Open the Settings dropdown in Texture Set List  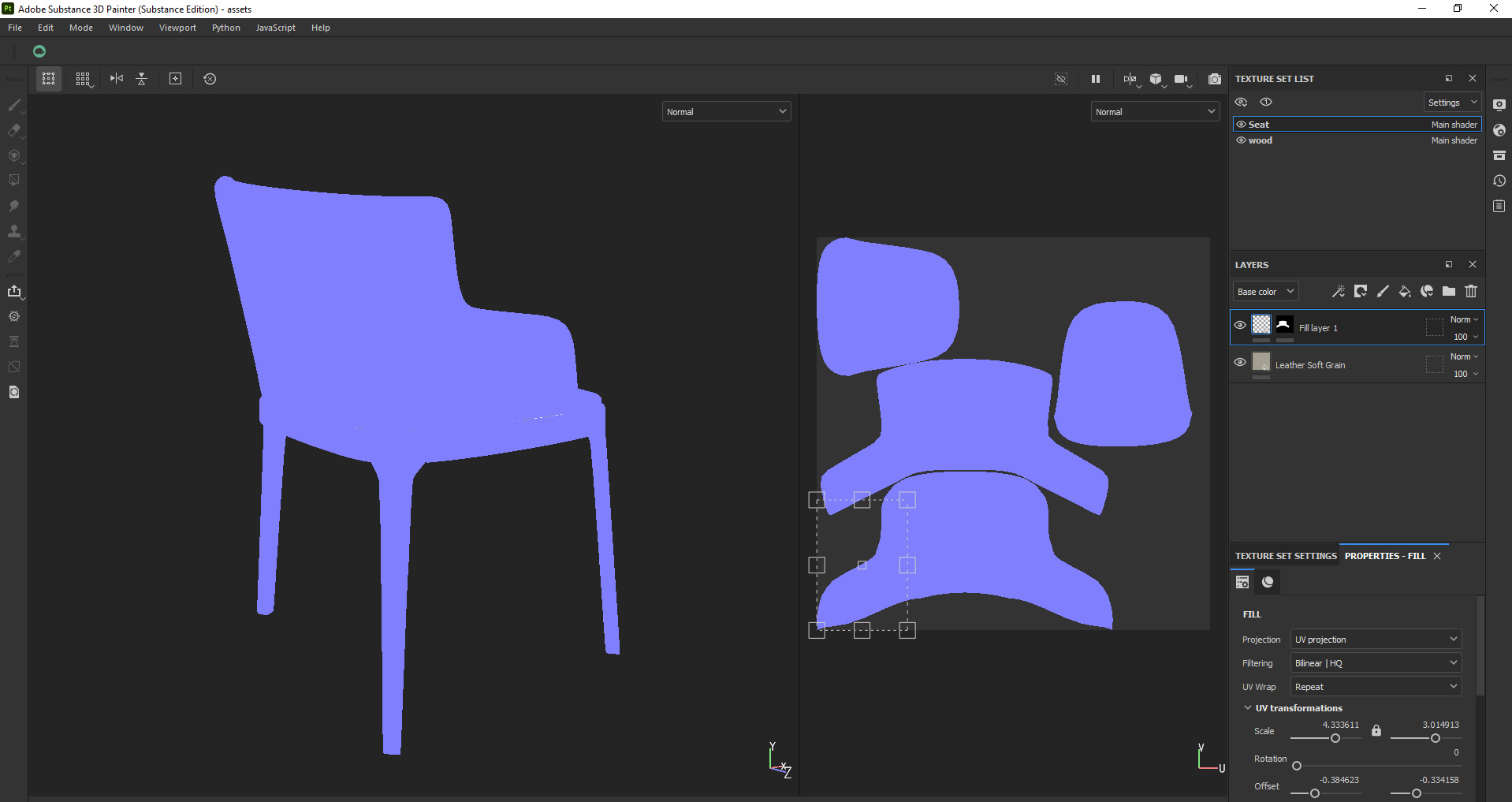1453,103
